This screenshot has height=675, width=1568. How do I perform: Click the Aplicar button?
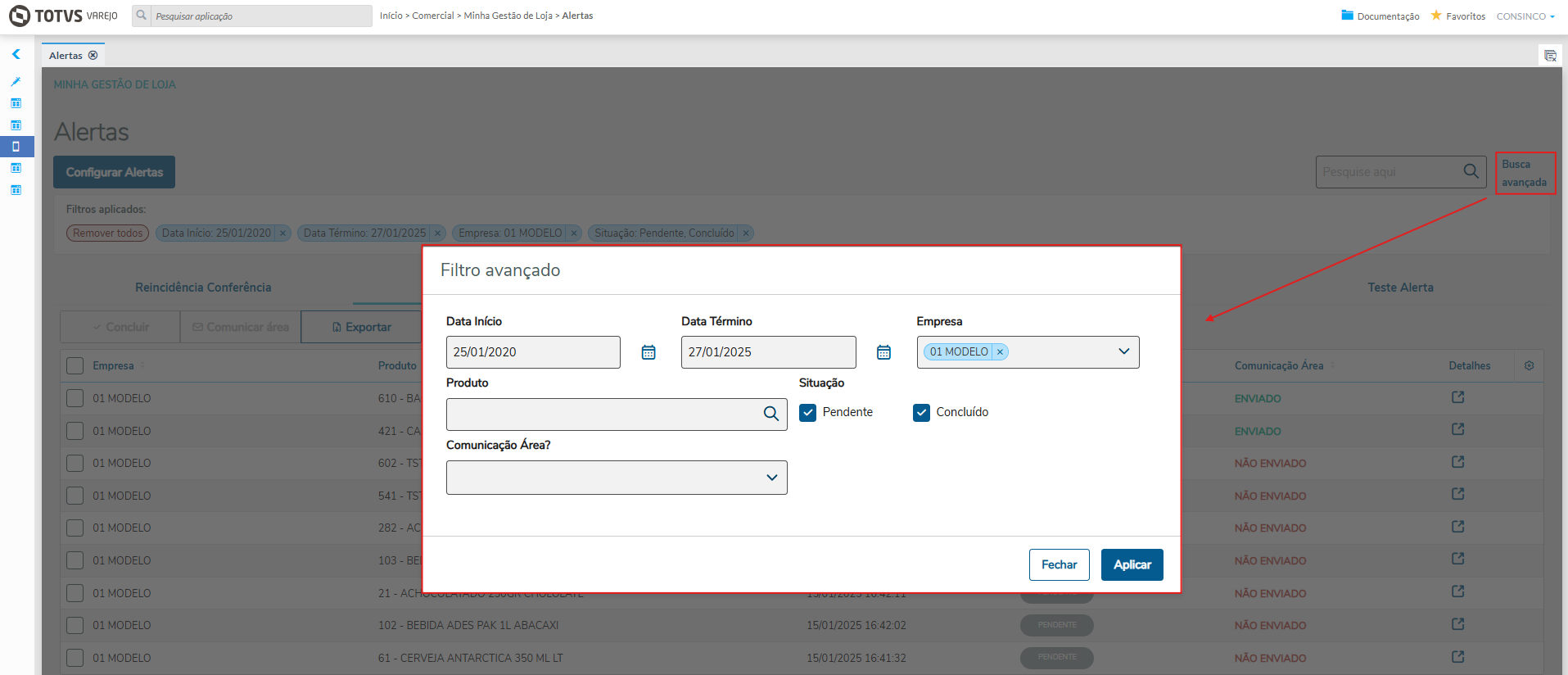coord(1132,564)
